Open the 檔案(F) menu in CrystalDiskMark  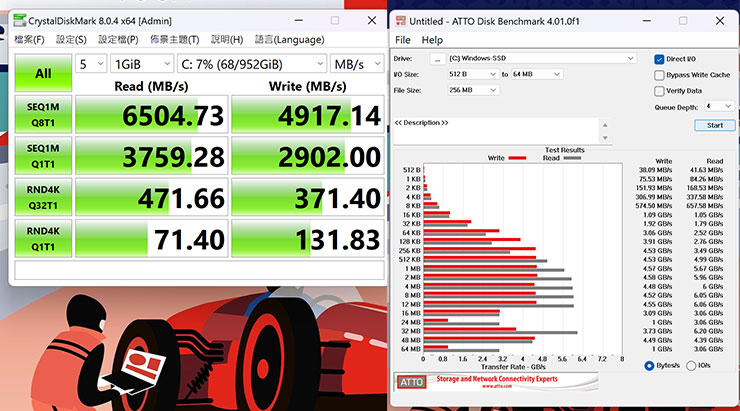point(29,40)
